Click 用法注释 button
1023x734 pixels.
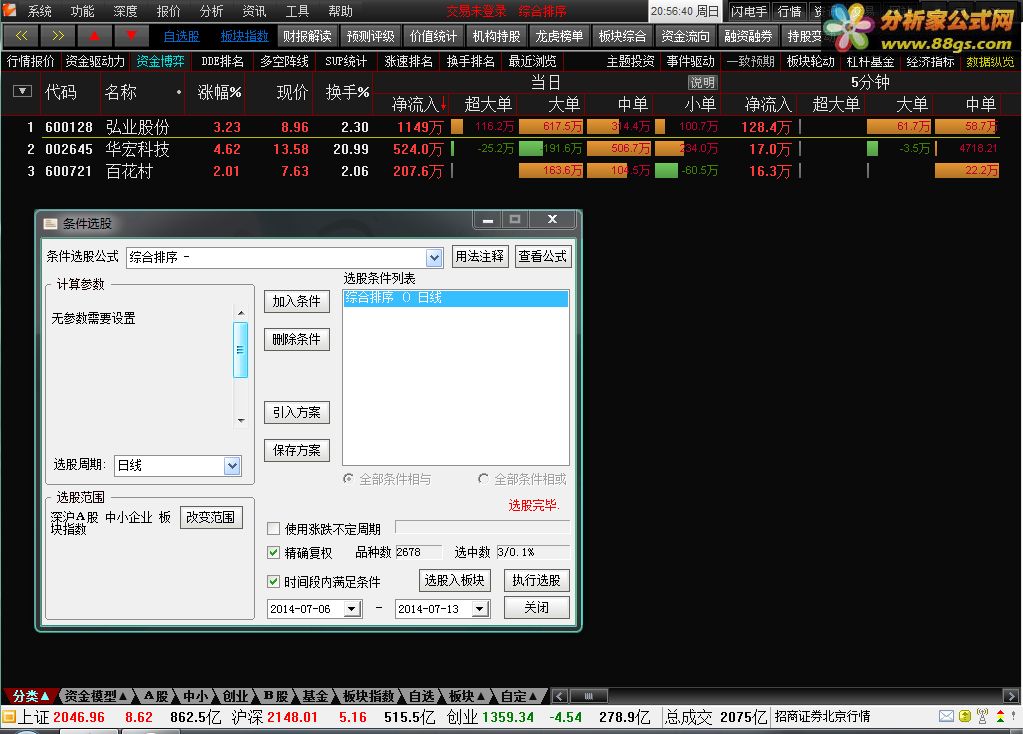[x=480, y=256]
